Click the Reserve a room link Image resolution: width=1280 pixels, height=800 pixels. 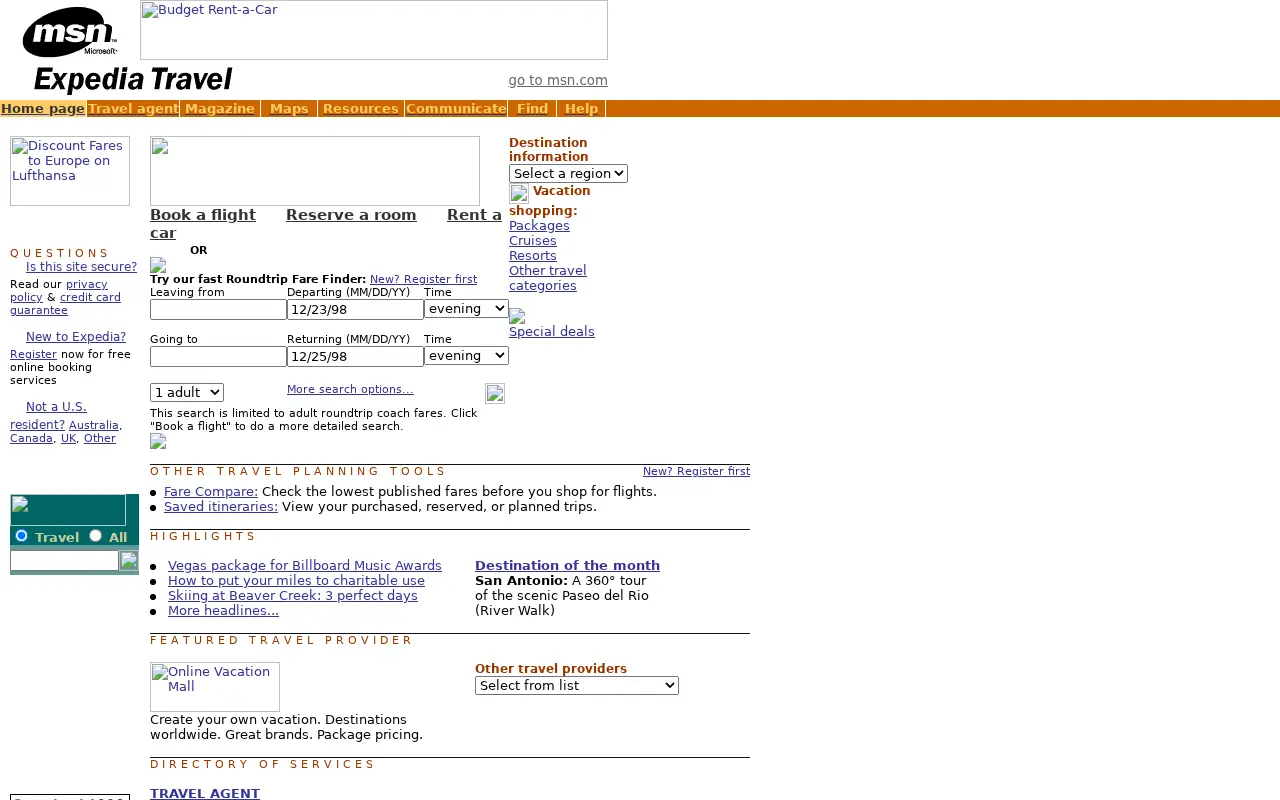click(x=351, y=215)
